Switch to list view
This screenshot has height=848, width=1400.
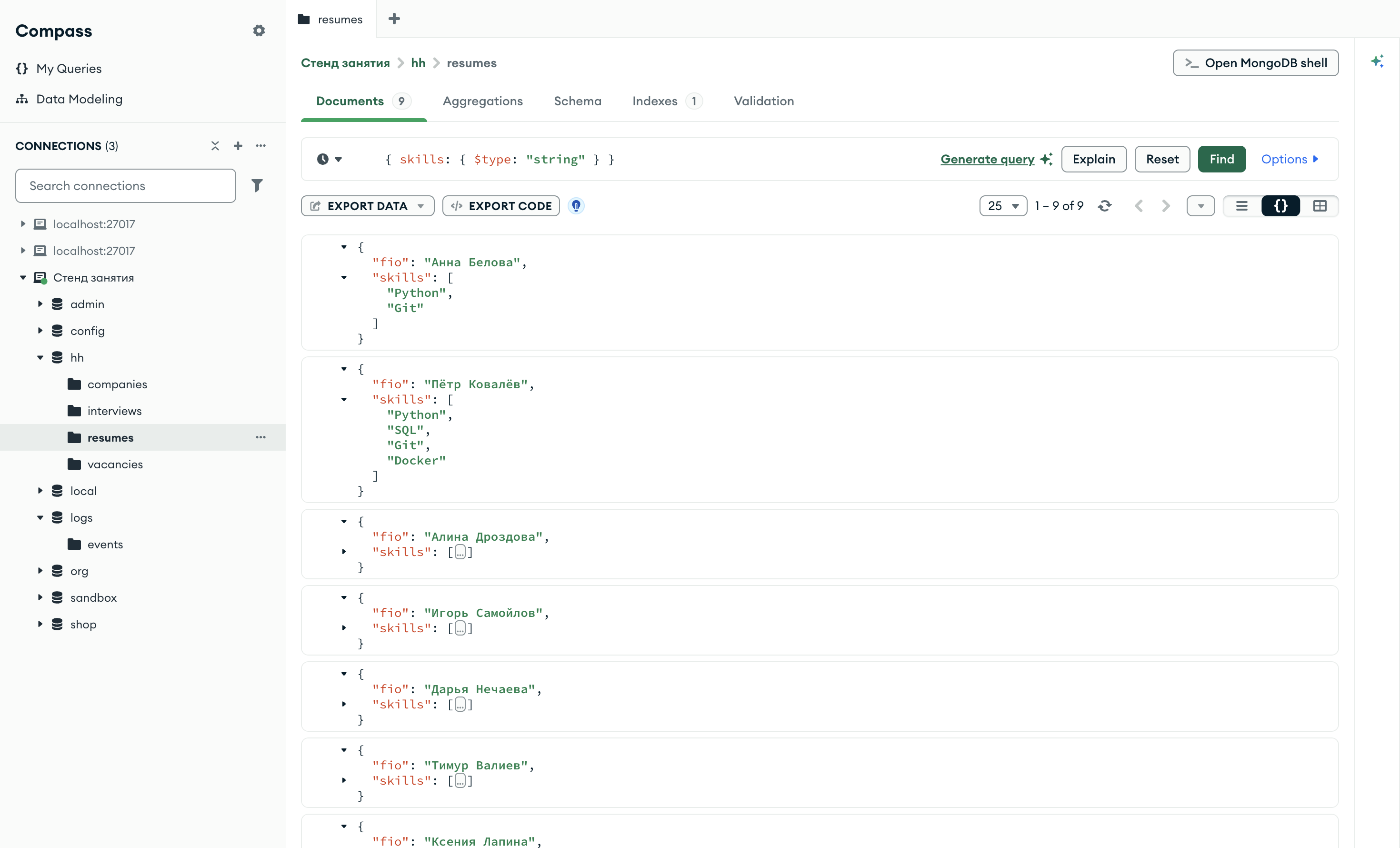(1242, 206)
